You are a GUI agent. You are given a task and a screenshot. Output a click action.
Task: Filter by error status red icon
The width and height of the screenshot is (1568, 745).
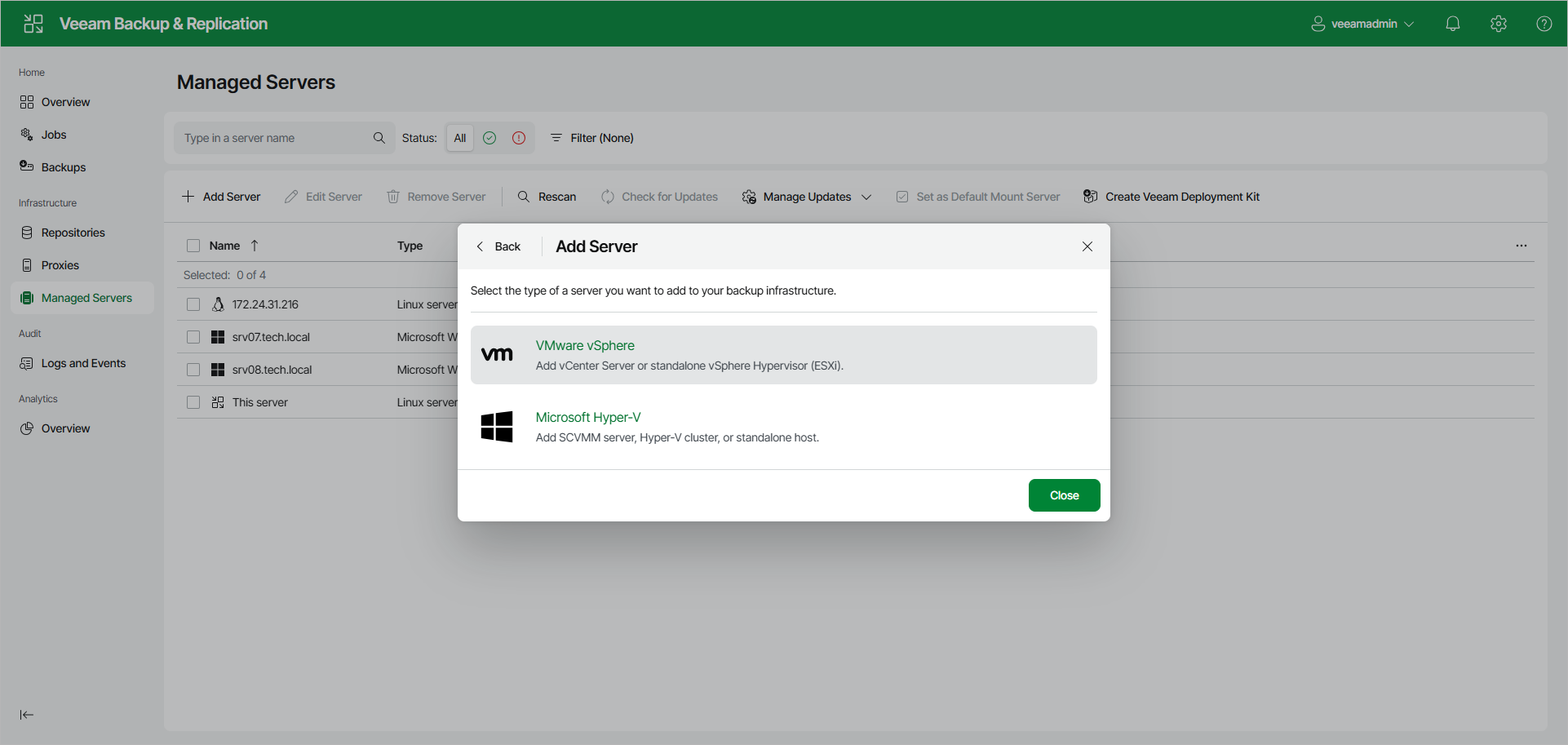[x=519, y=138]
